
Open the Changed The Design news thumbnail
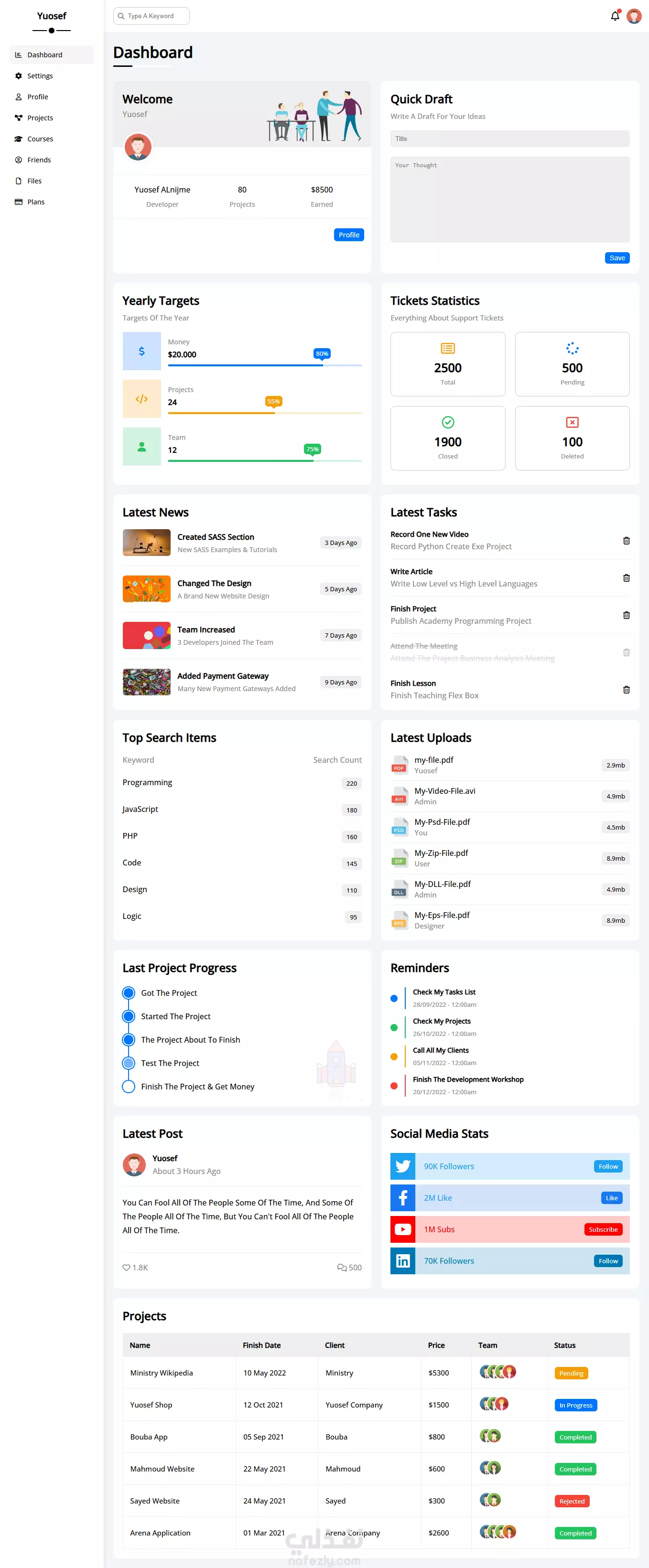[x=146, y=588]
